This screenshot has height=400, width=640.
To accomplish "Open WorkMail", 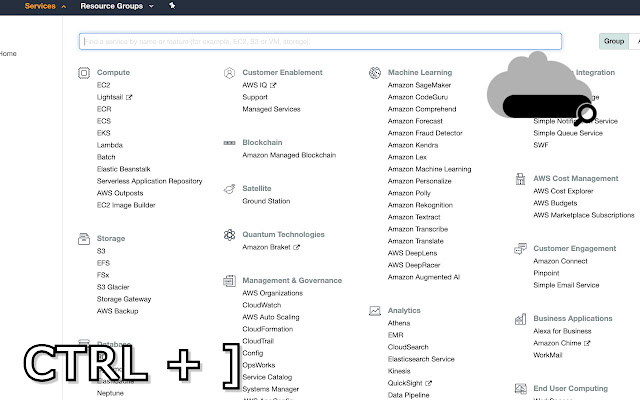I will pos(548,356).
